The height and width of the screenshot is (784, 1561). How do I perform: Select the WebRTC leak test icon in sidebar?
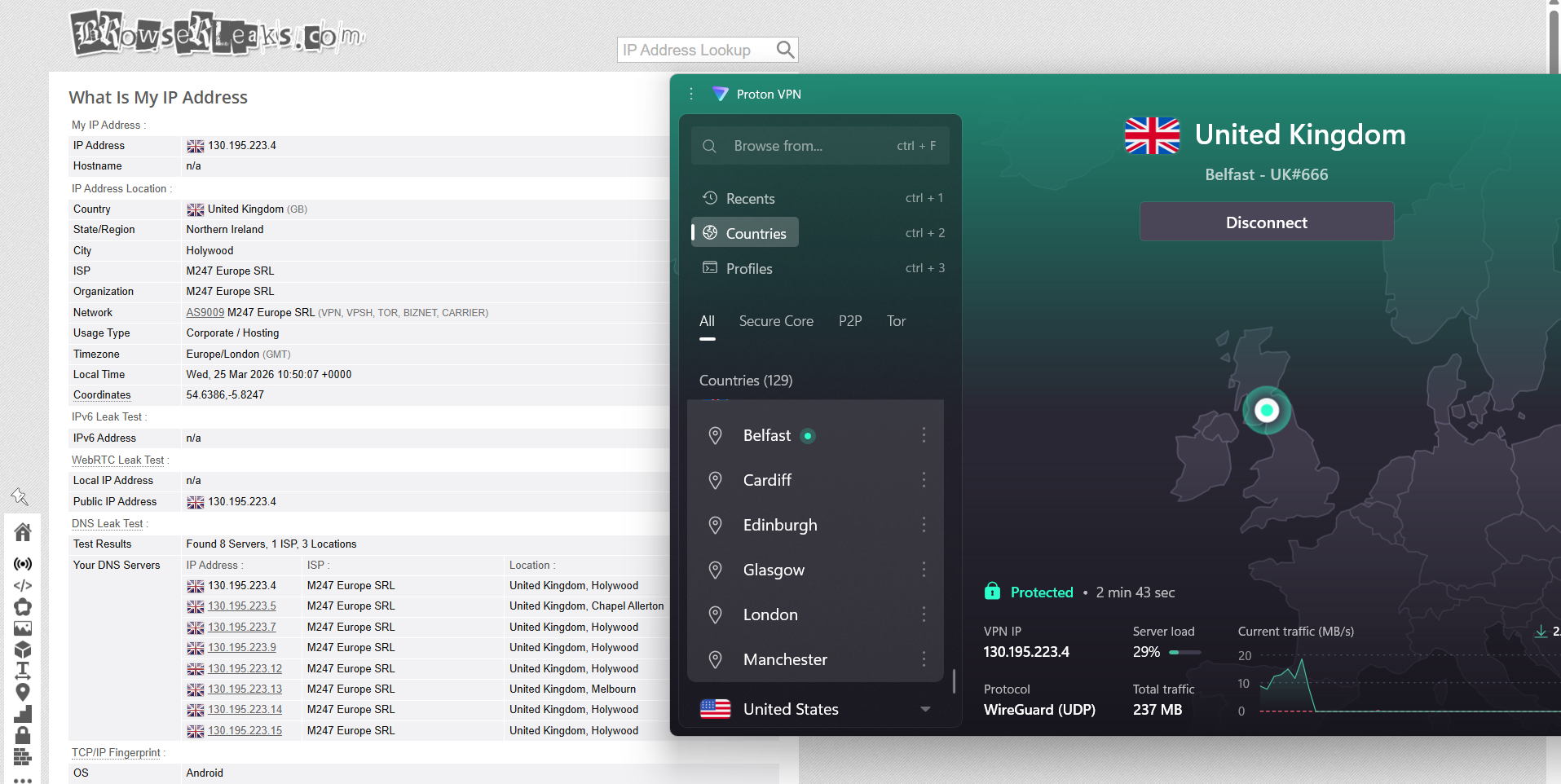click(23, 564)
